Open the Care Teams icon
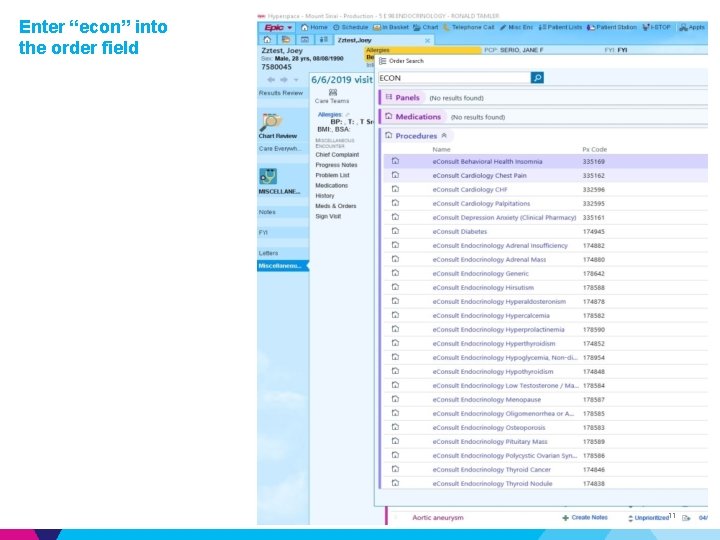The image size is (720, 540). pyautogui.click(x=333, y=92)
